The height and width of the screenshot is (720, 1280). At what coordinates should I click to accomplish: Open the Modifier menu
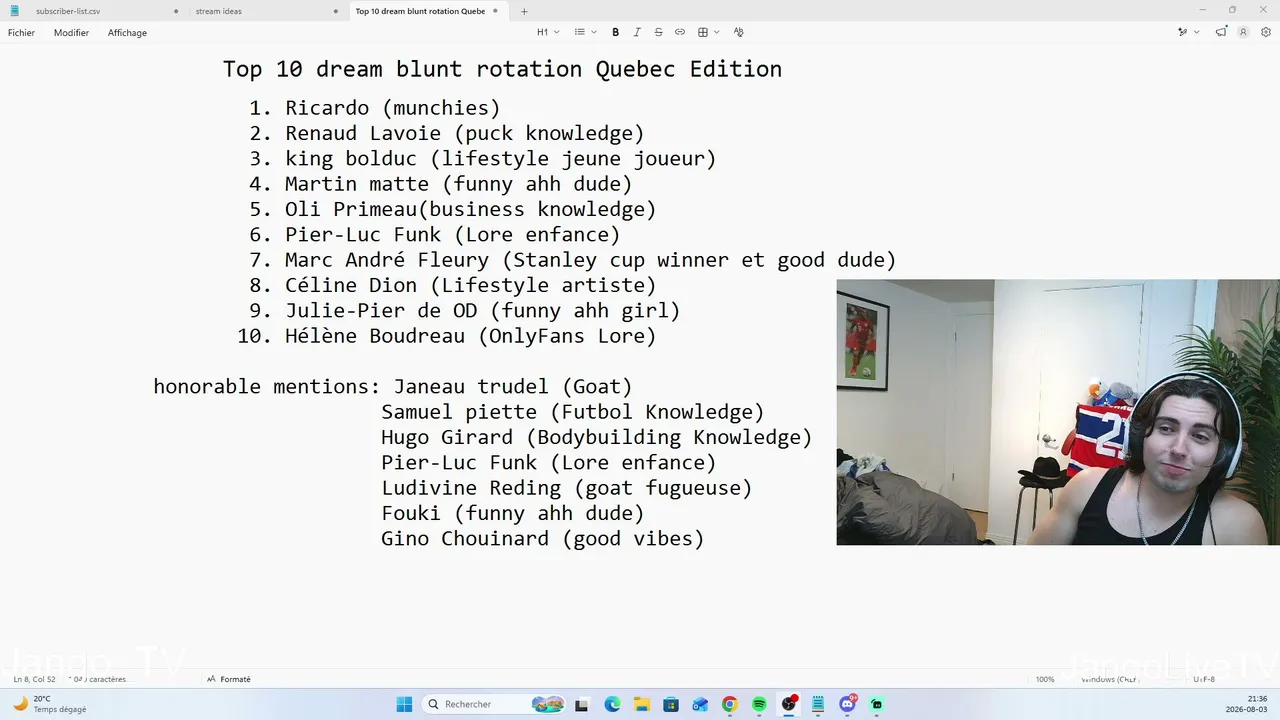click(71, 33)
